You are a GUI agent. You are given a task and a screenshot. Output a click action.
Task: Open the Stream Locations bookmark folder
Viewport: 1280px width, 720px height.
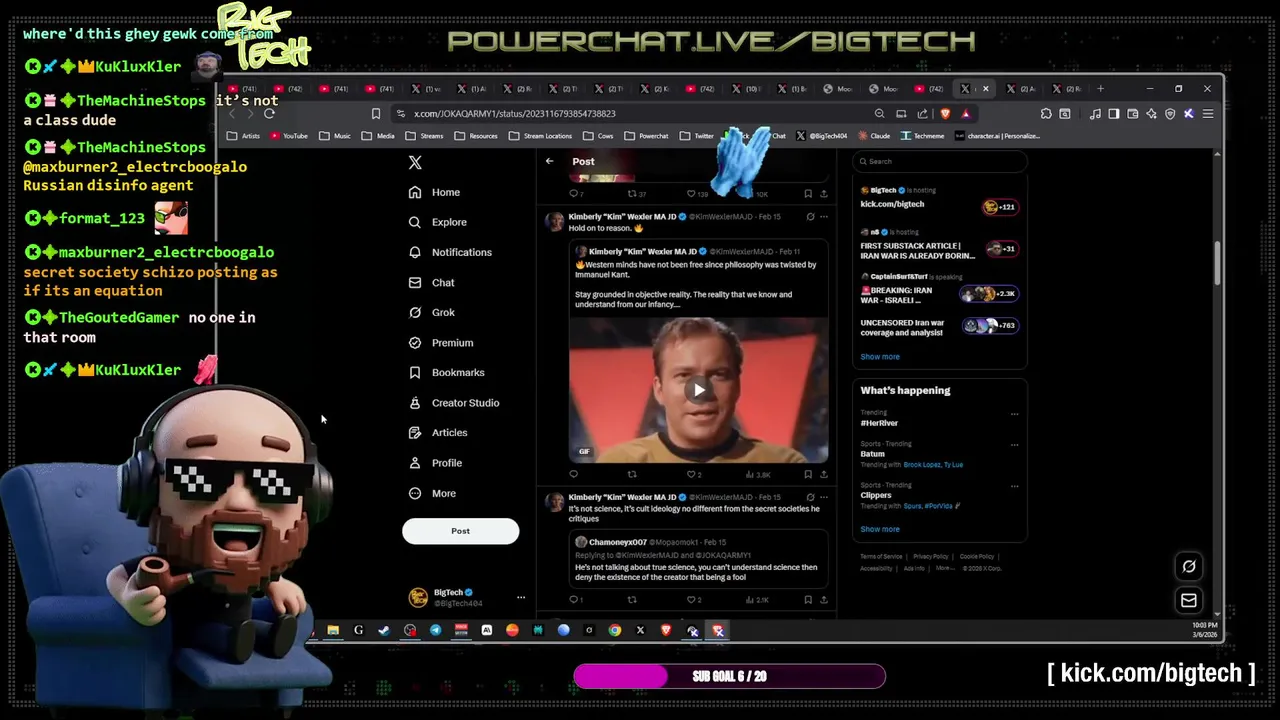pos(539,136)
